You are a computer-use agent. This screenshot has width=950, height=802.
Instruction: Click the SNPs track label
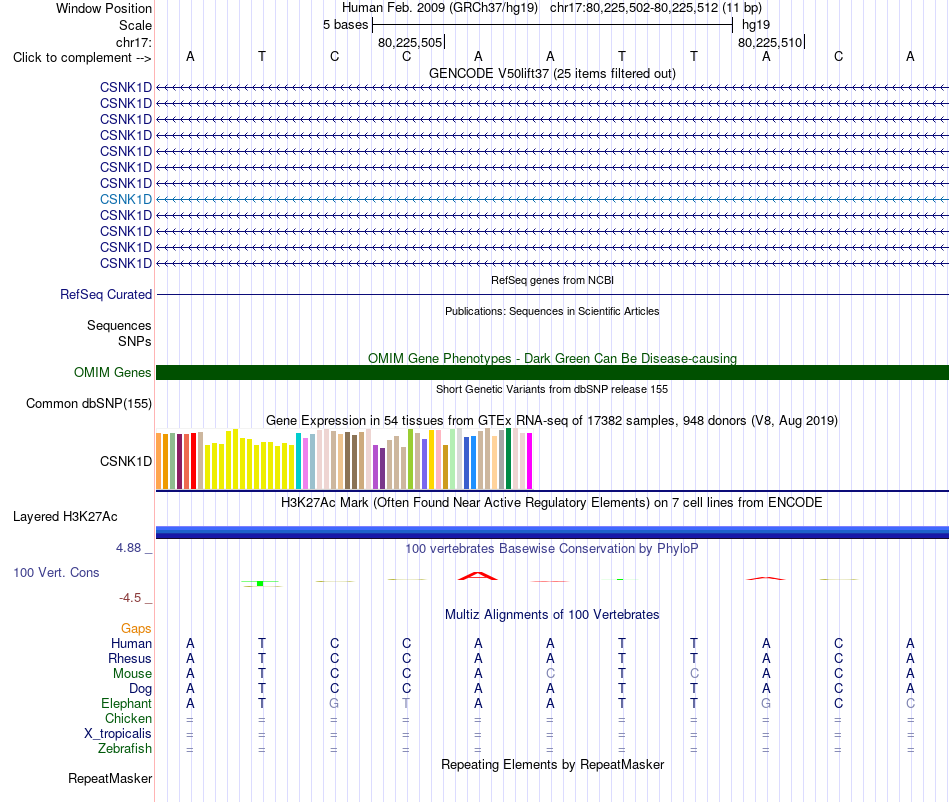(135, 342)
